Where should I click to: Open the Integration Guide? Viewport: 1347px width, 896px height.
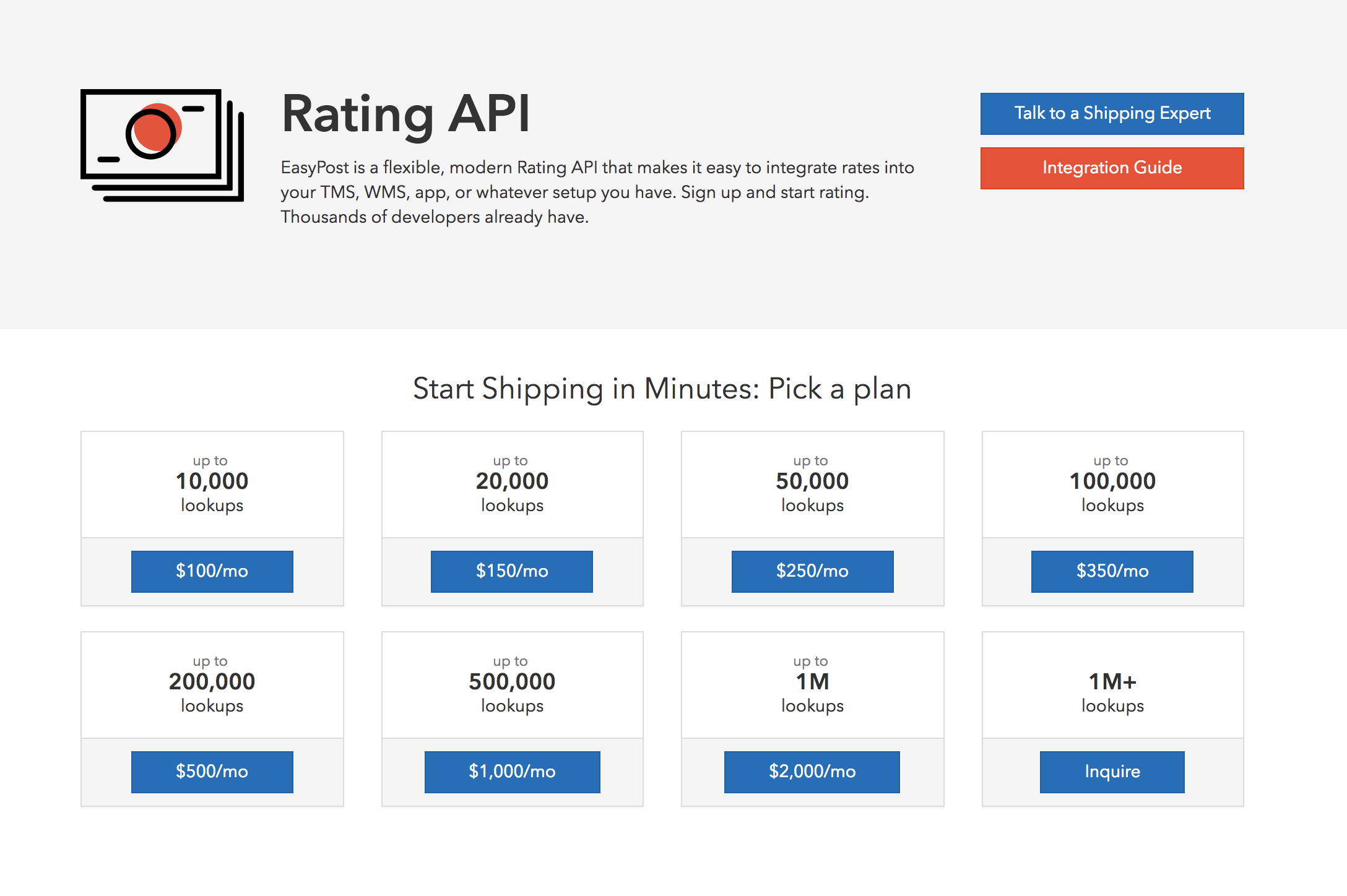[1112, 168]
